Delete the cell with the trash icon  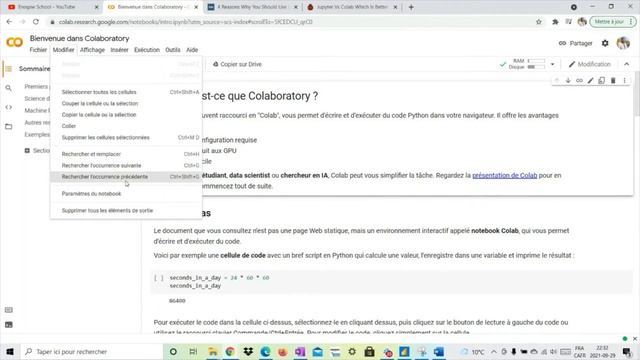tap(613, 80)
